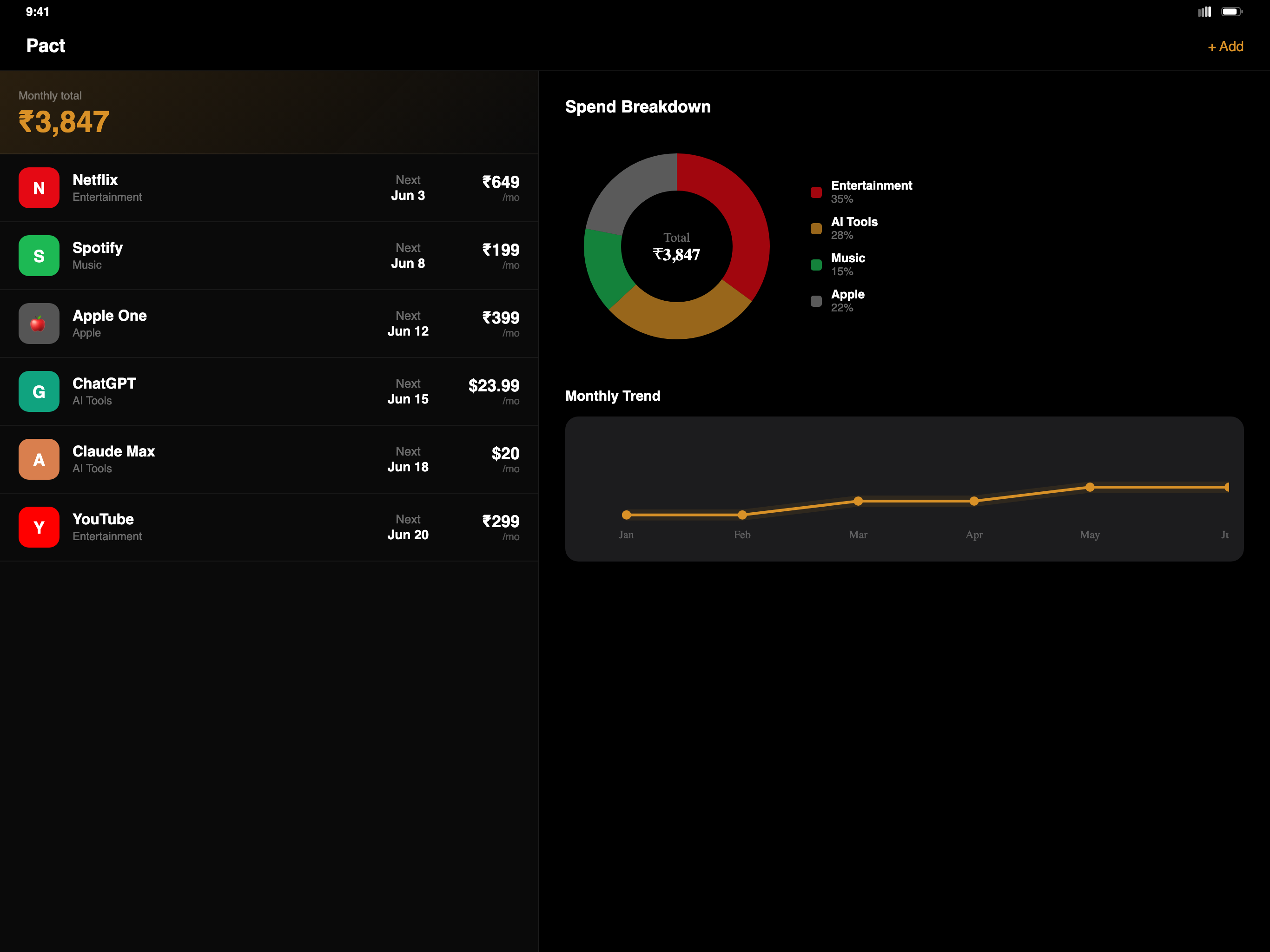The image size is (1270, 952).
Task: Click the Jun 12 renewal date
Action: tap(408, 331)
